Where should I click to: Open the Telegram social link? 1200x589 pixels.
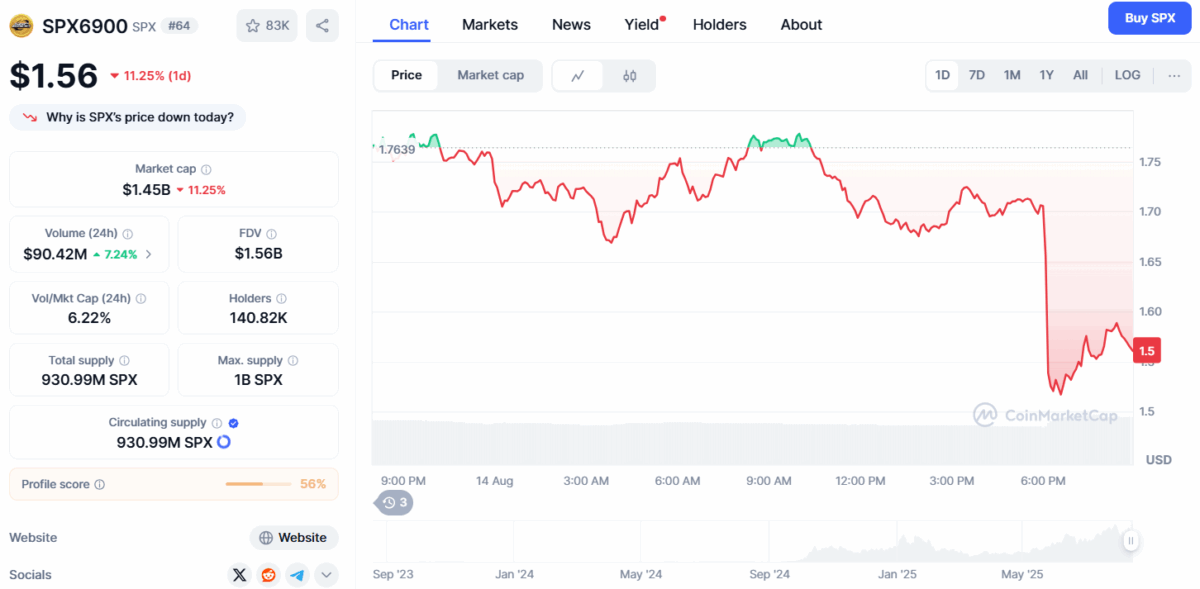click(297, 575)
